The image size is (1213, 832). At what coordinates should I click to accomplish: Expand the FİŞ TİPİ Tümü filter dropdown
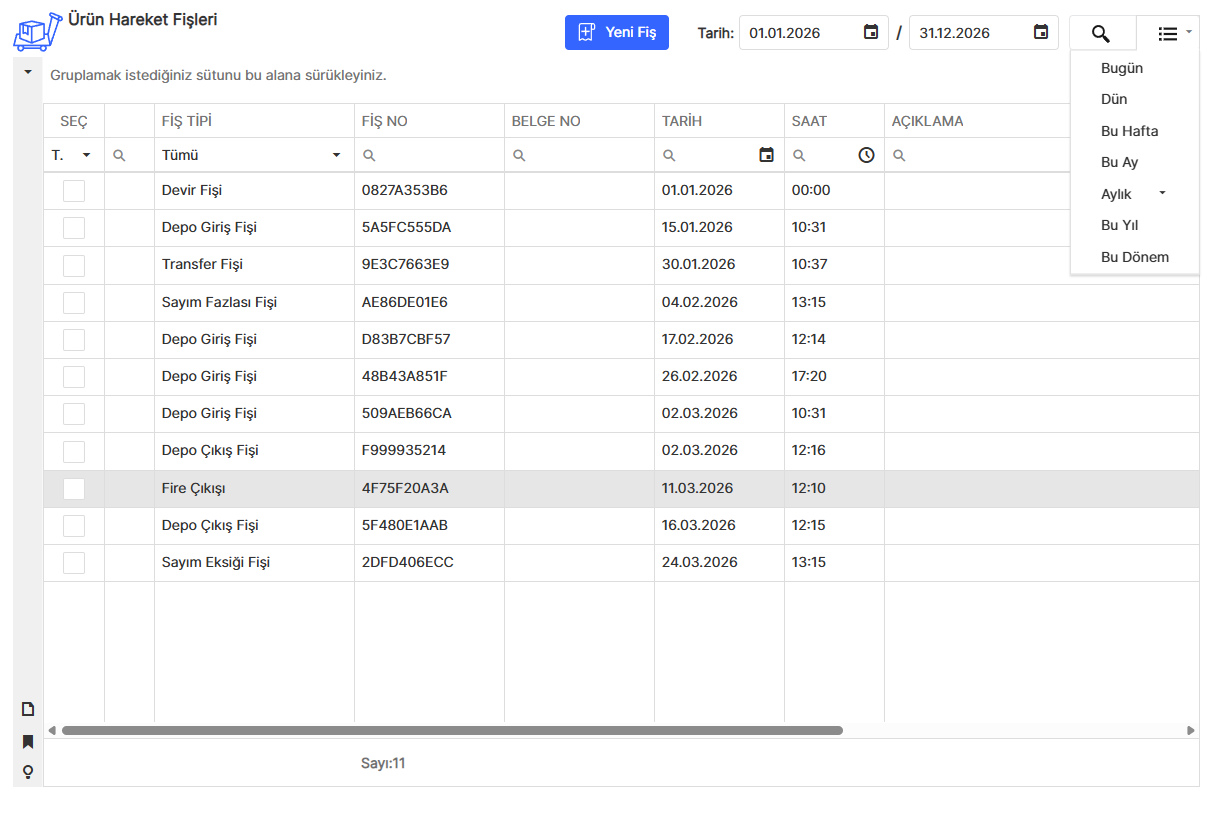click(x=336, y=155)
